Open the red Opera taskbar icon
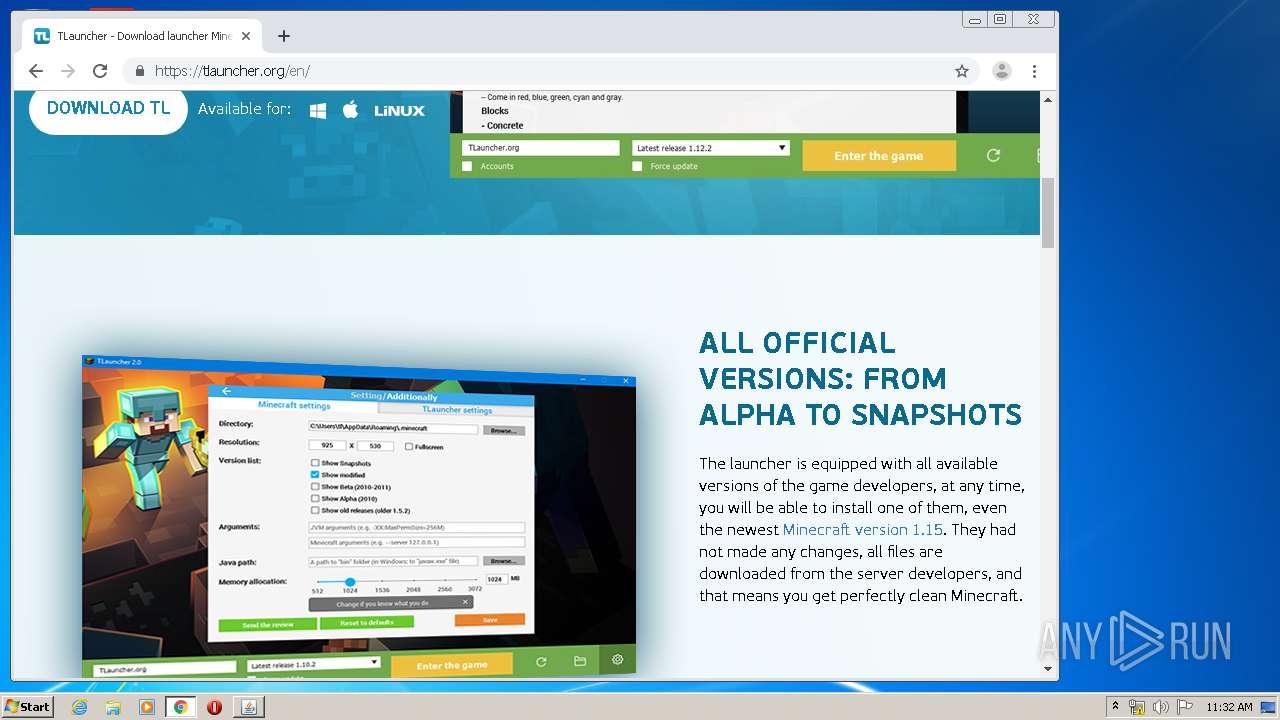The width and height of the screenshot is (1280, 720). (x=214, y=707)
